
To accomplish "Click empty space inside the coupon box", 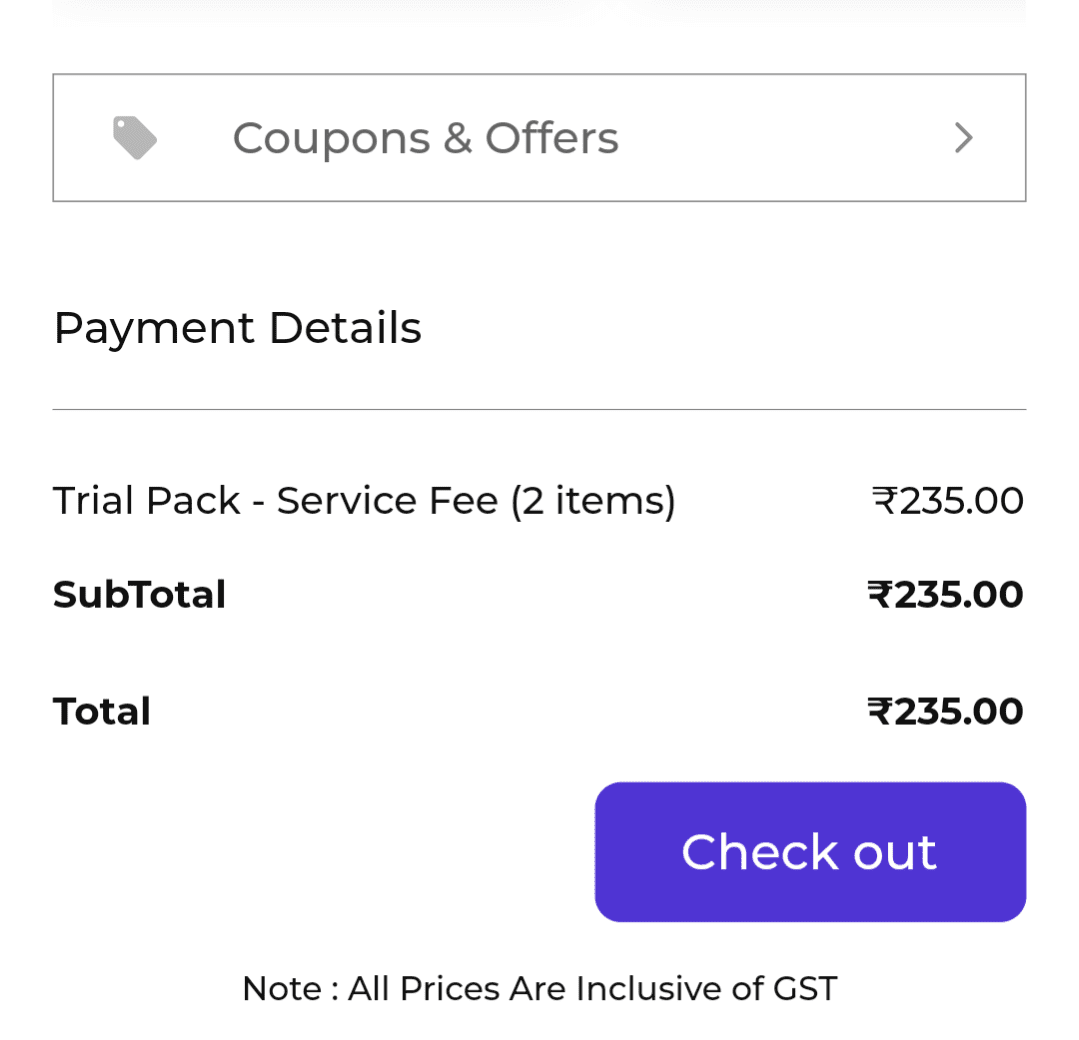I will pos(780,138).
